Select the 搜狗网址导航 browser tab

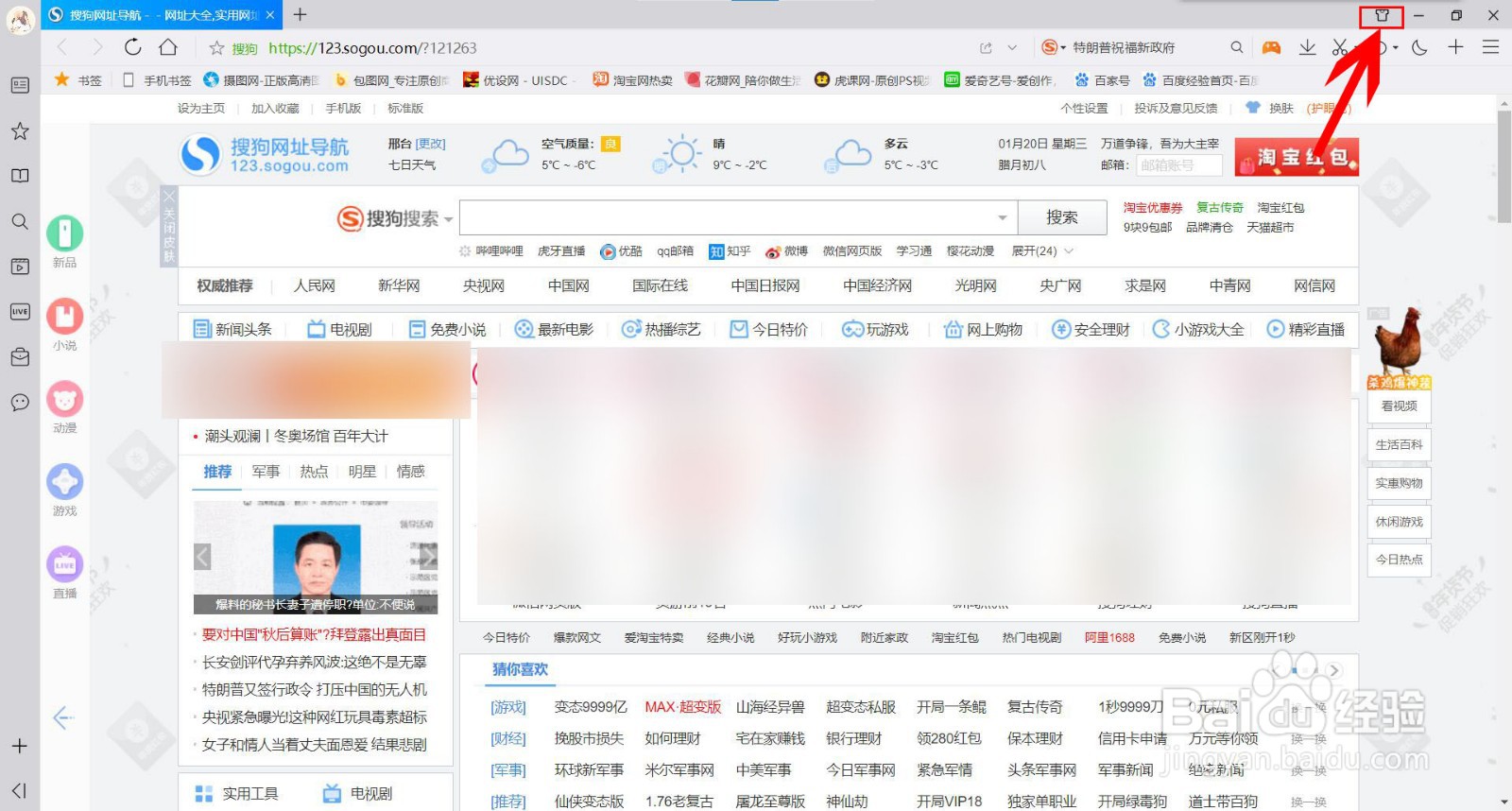click(x=163, y=15)
